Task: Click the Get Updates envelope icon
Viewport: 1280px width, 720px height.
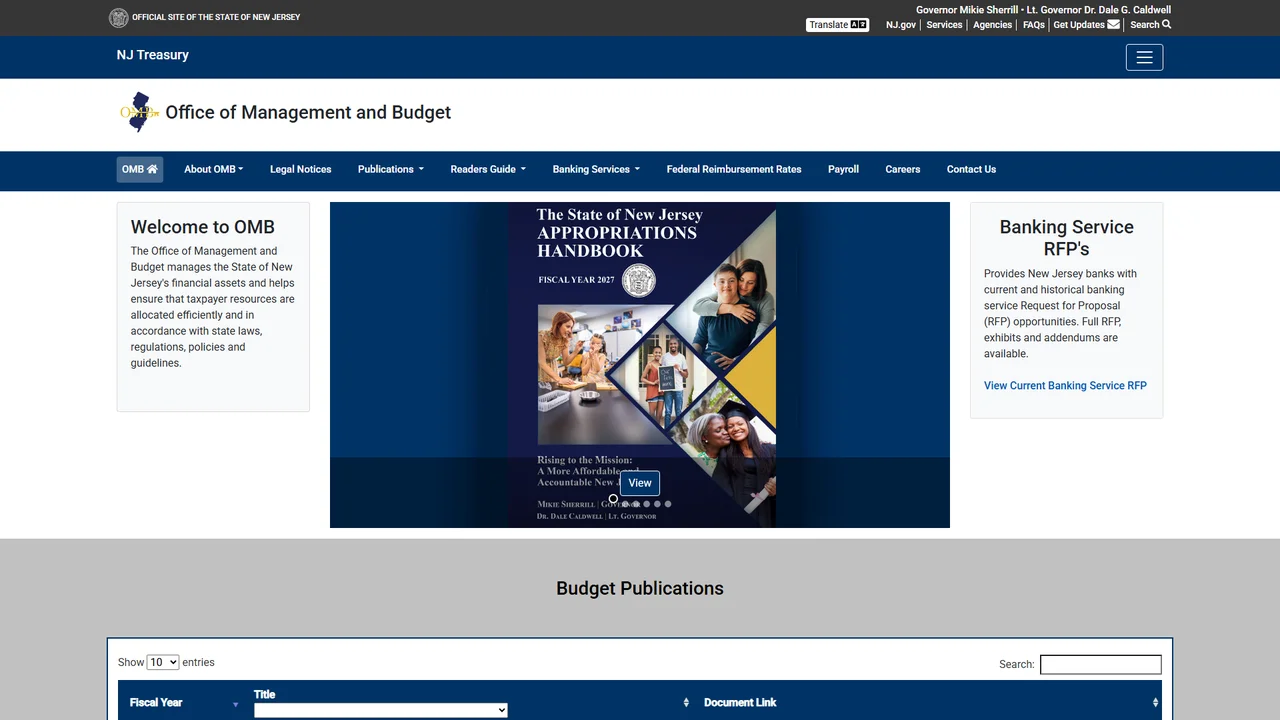Action: coord(1113,25)
